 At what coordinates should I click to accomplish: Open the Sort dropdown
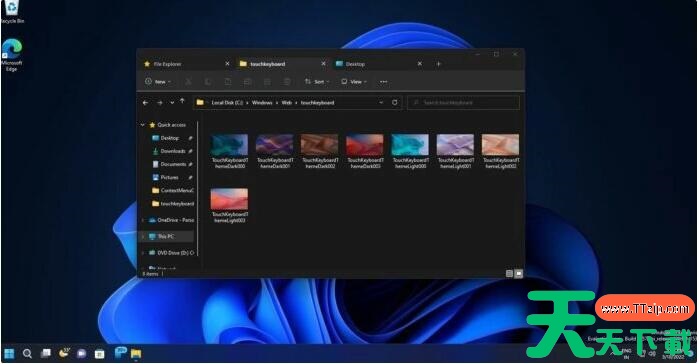click(x=317, y=82)
